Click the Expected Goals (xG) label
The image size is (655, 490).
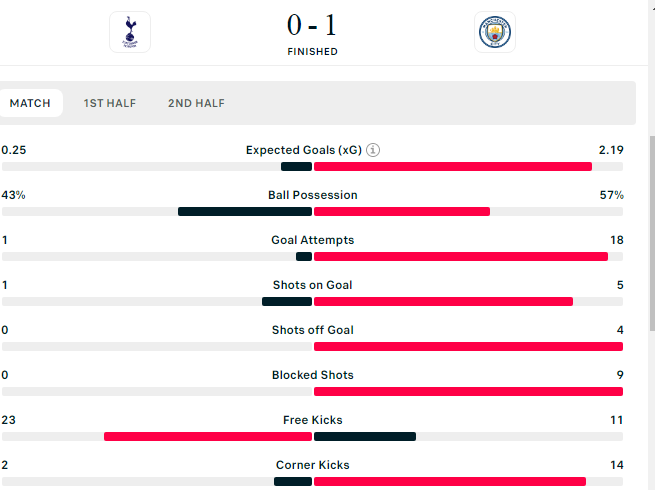(304, 150)
